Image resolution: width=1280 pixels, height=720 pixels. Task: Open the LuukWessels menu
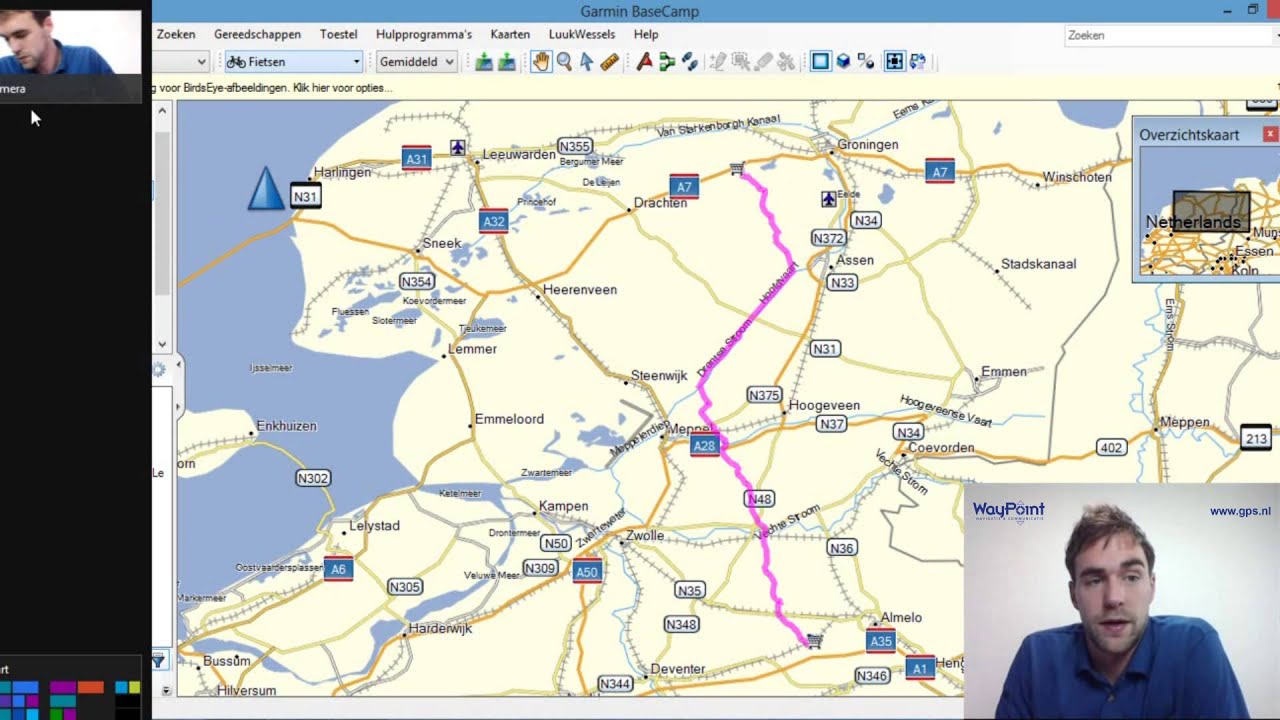(x=582, y=34)
